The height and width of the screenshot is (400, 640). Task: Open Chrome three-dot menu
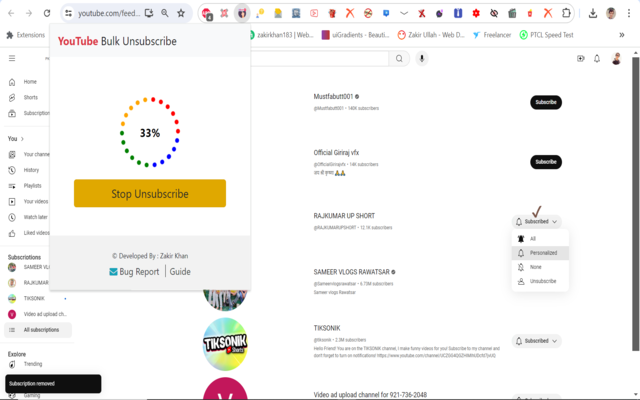(629, 13)
